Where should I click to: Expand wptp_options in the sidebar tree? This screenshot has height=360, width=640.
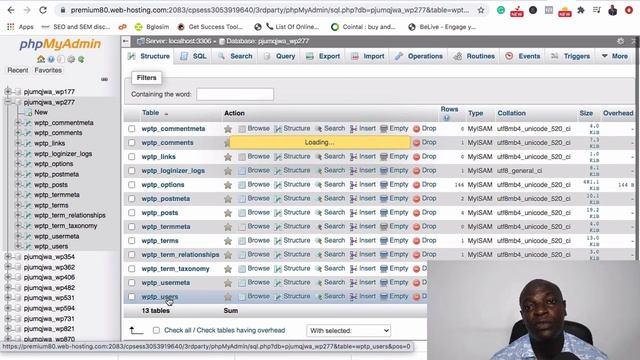tap(18, 164)
